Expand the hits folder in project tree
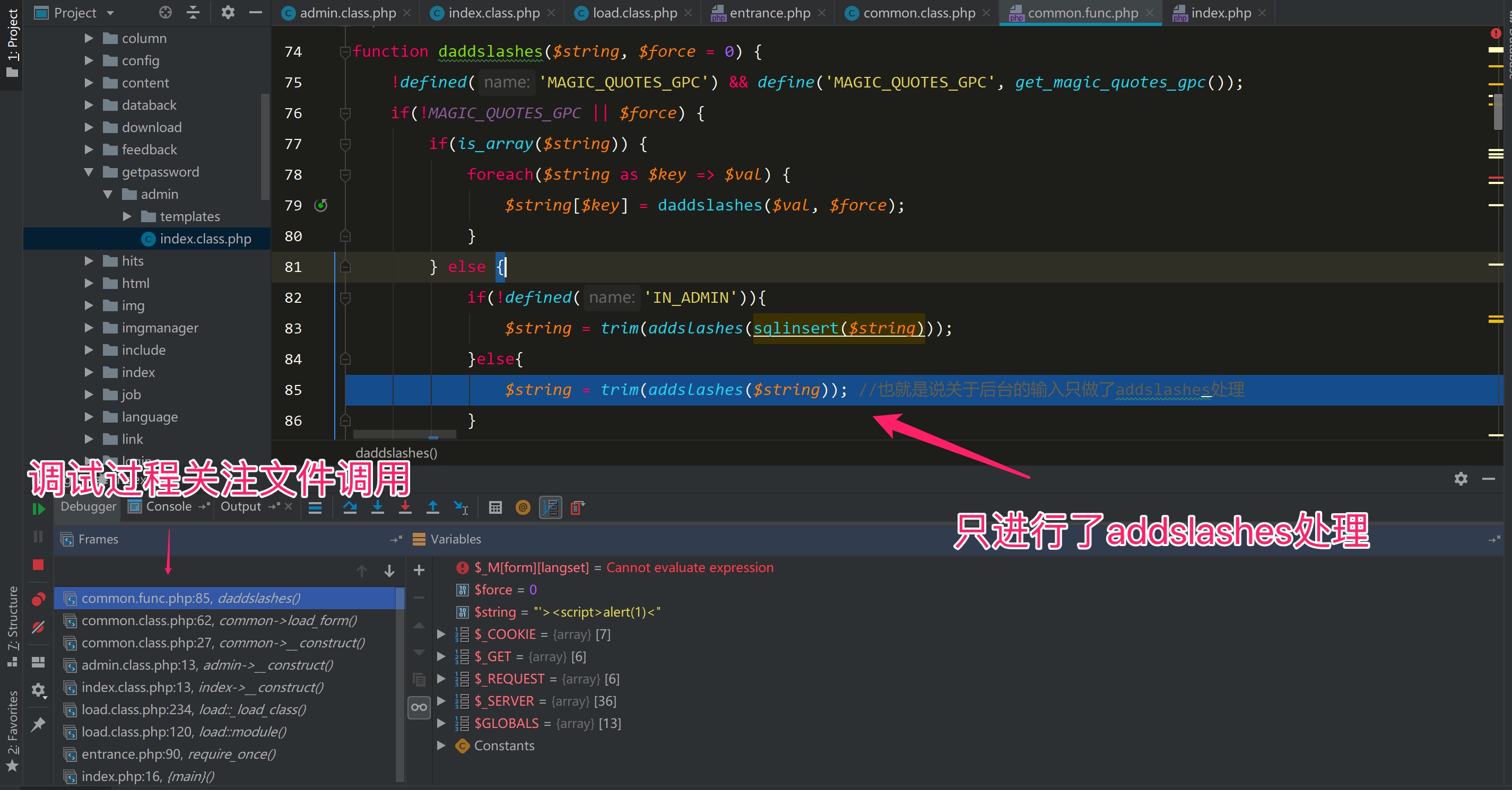Screen dimensions: 1512x790 (89, 261)
